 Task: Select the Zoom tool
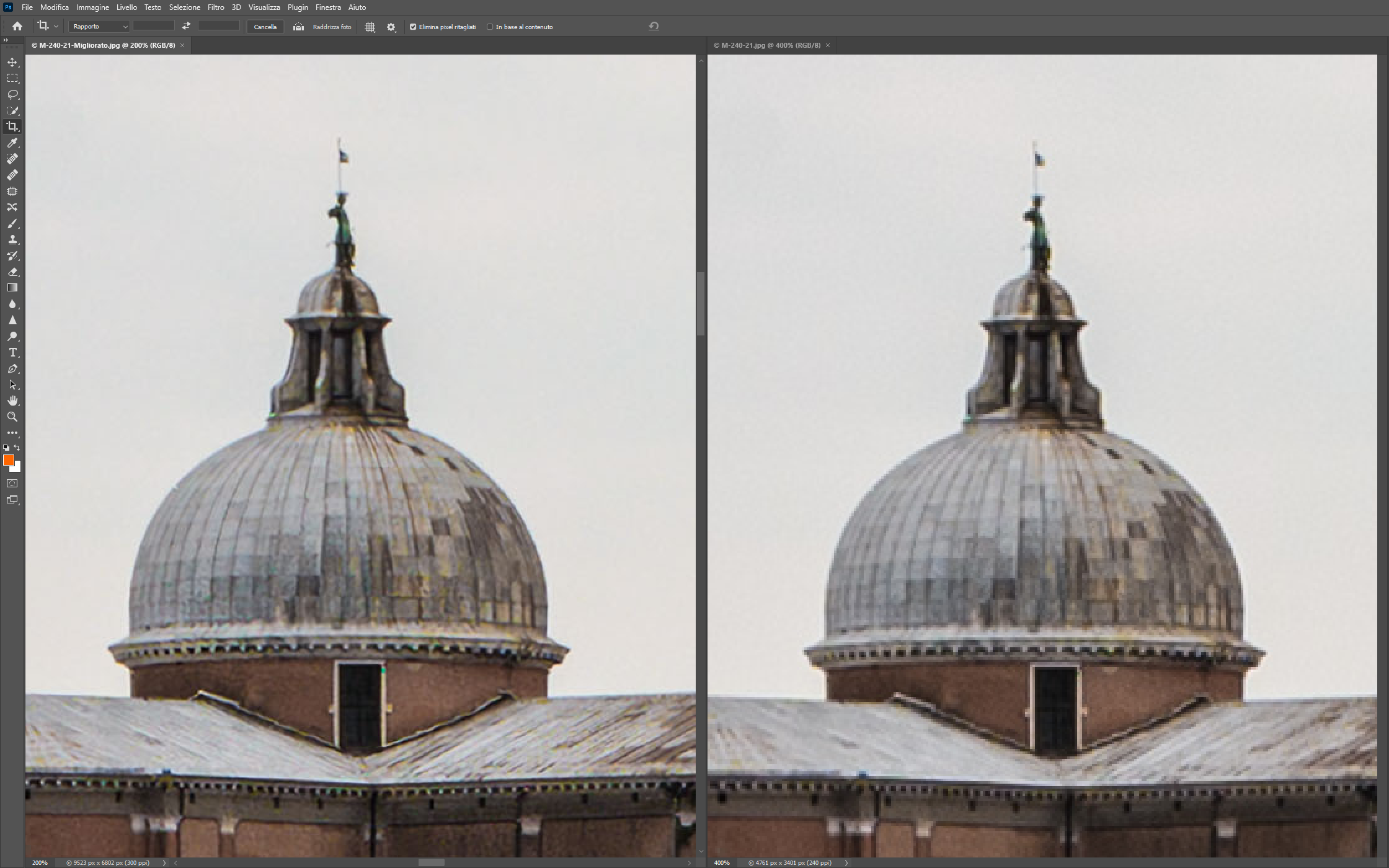[12, 417]
